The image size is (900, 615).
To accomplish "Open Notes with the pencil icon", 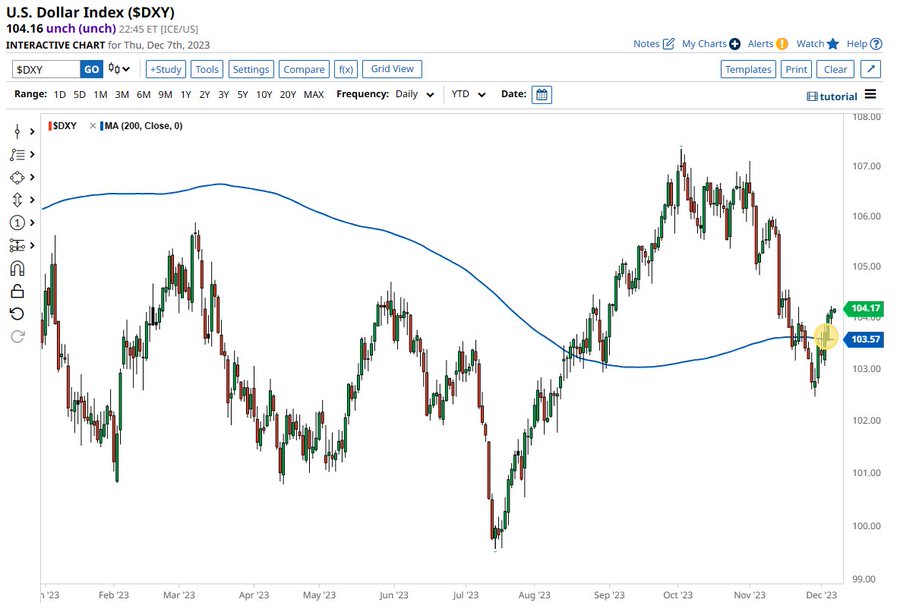I will point(668,44).
